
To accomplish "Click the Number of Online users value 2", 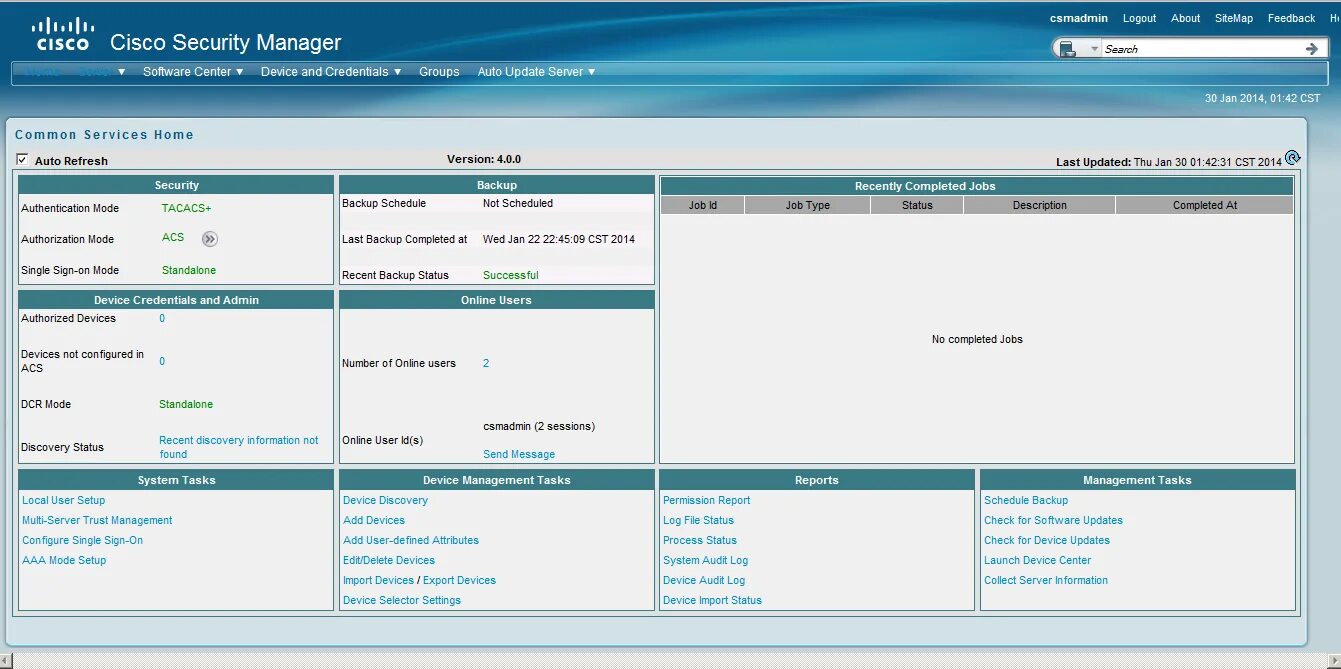I will 486,363.
